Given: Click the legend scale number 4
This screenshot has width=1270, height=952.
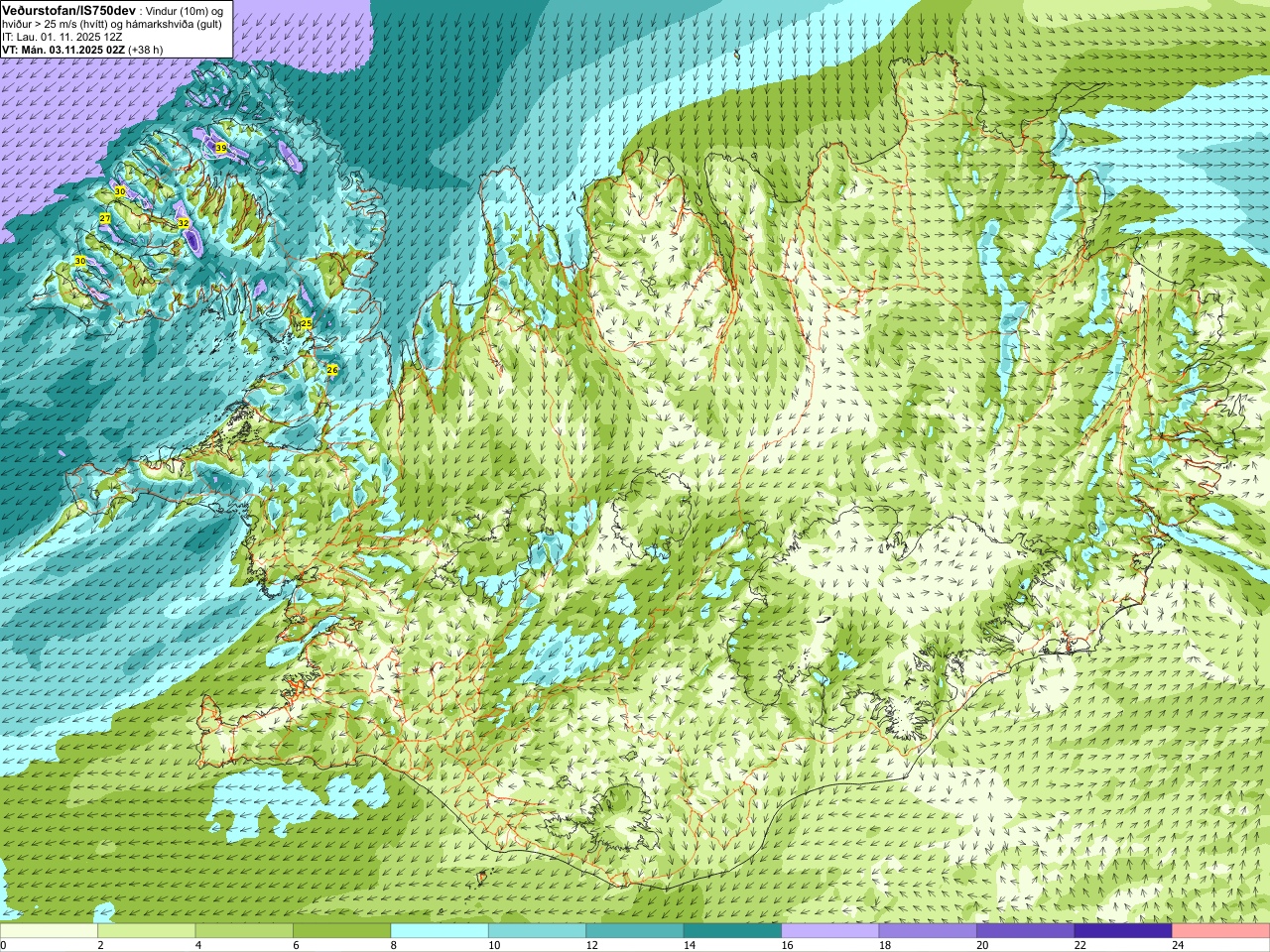Looking at the screenshot, I should tap(198, 945).
